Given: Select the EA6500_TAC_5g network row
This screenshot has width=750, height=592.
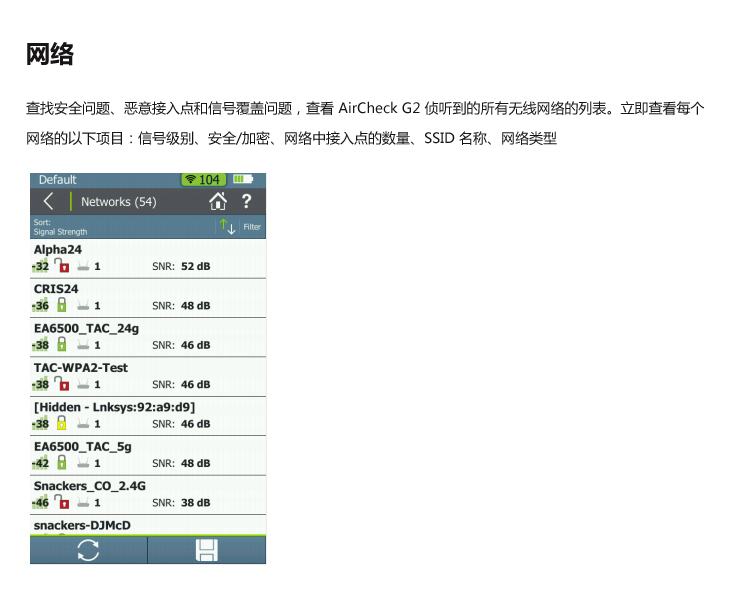Looking at the screenshot, I should click(148, 456).
